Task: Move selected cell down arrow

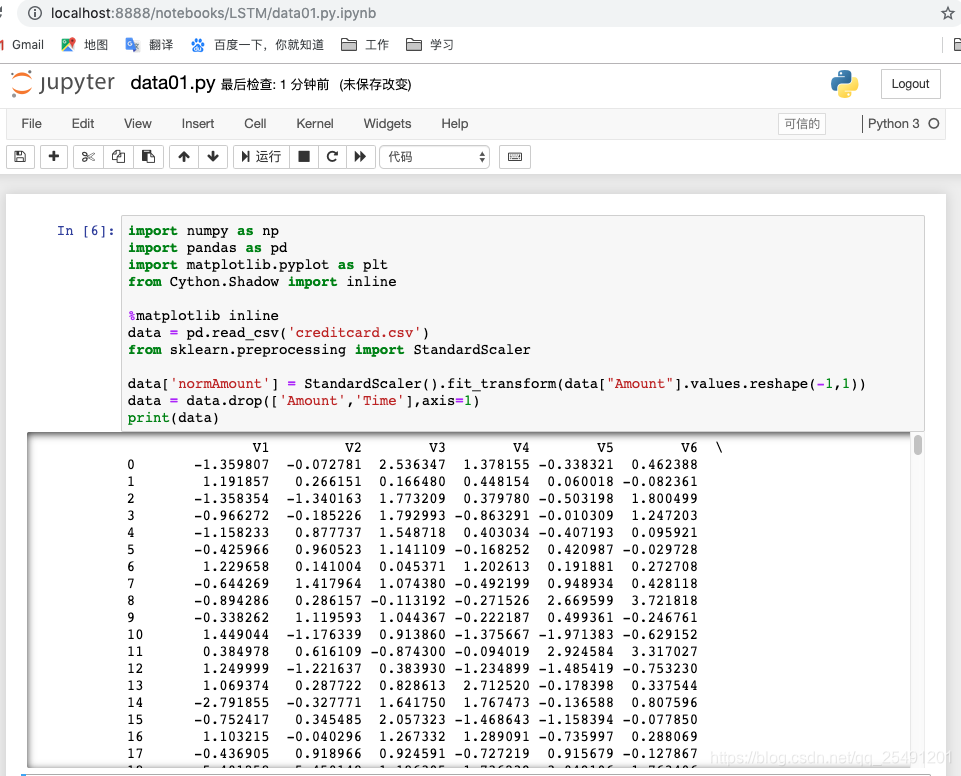Action: [213, 157]
